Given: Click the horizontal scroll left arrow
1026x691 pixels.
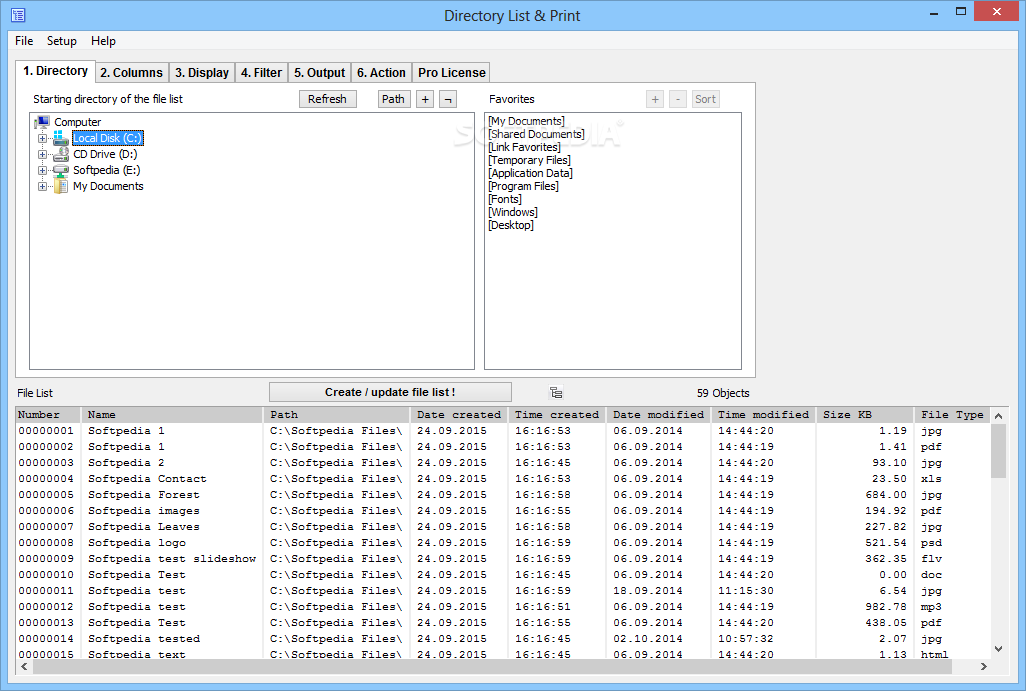Looking at the screenshot, I should point(24,666).
